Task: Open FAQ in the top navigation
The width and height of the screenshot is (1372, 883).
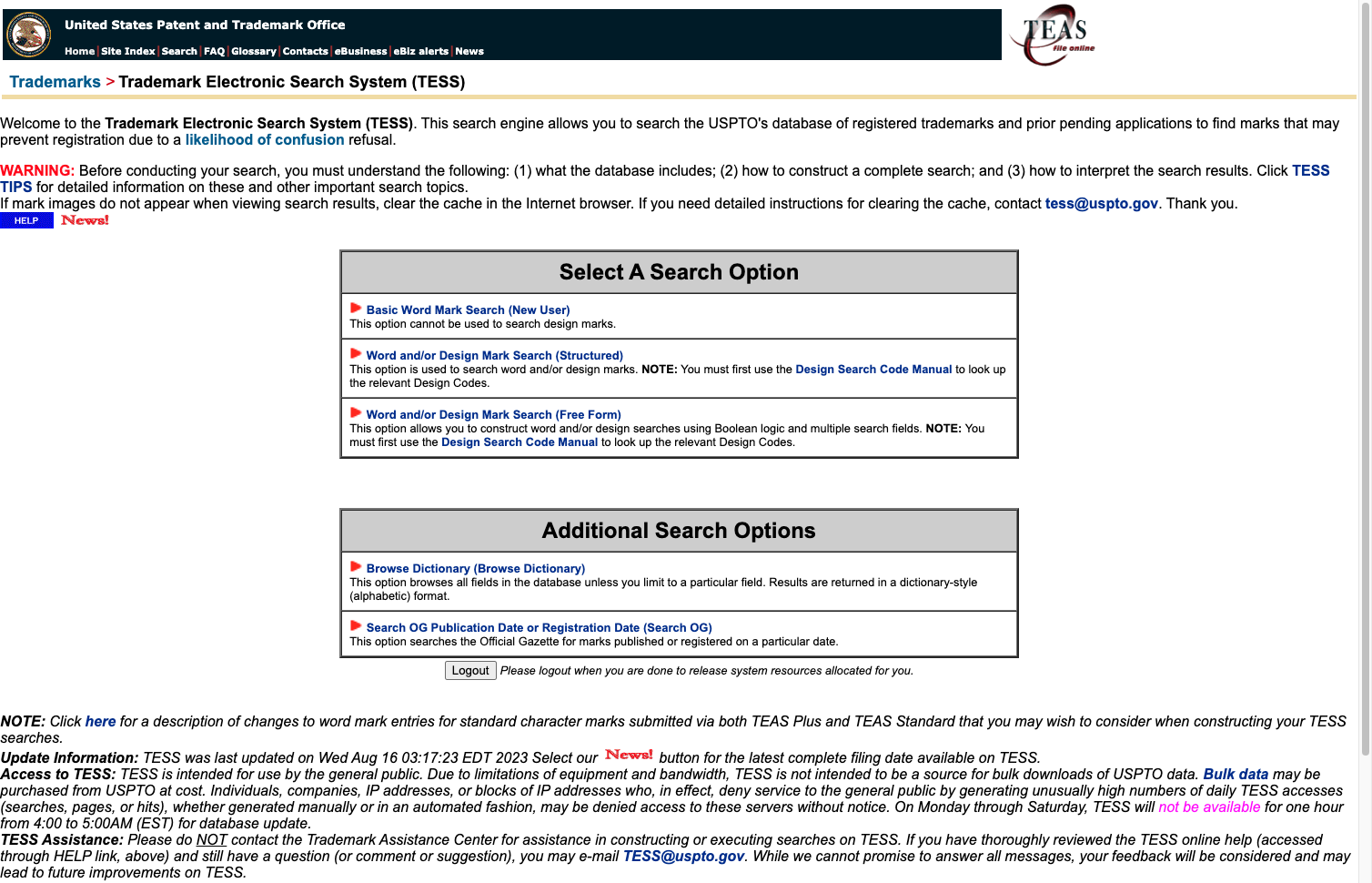Action: [214, 52]
